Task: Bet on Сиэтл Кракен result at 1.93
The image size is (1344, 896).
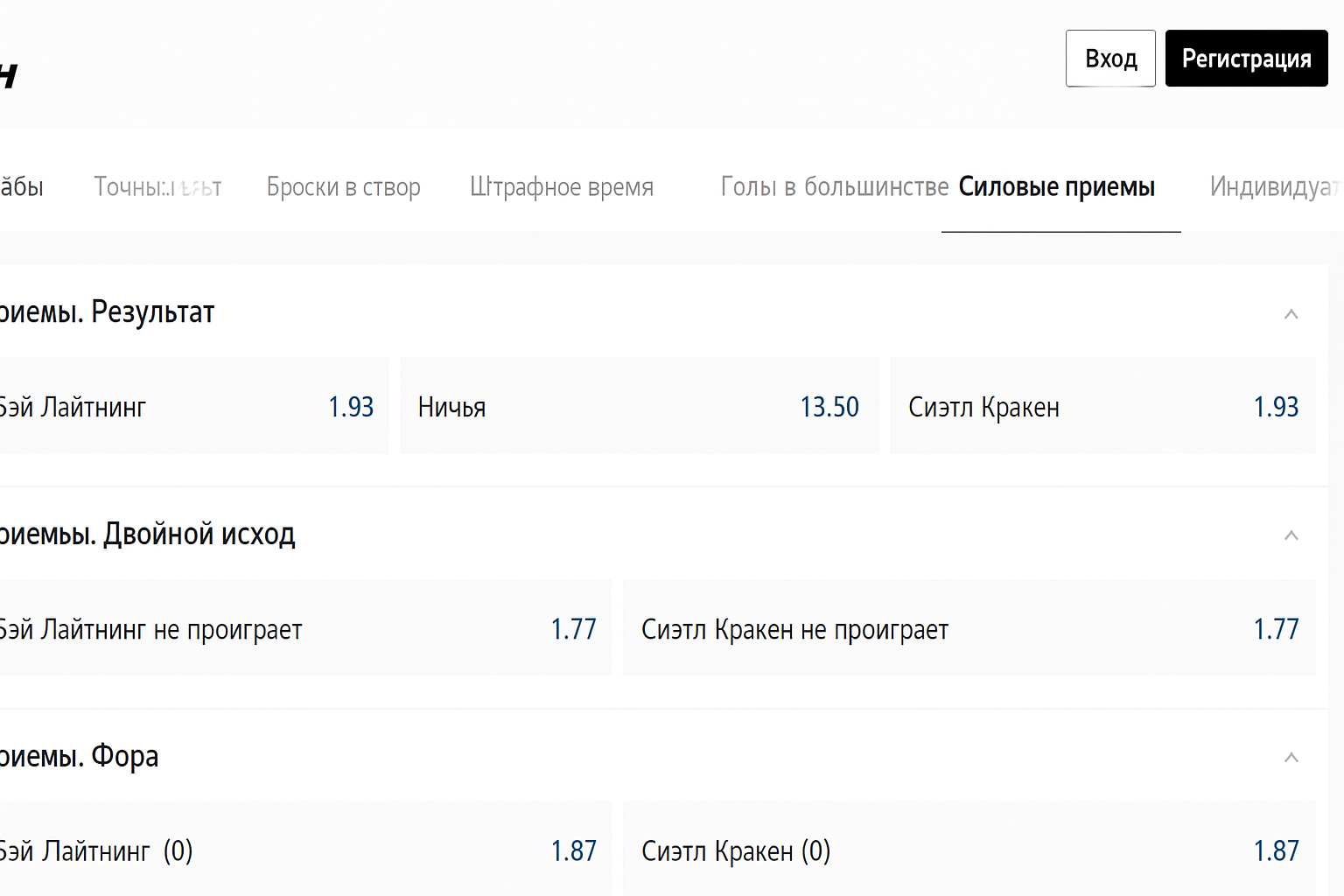Action: (1102, 407)
